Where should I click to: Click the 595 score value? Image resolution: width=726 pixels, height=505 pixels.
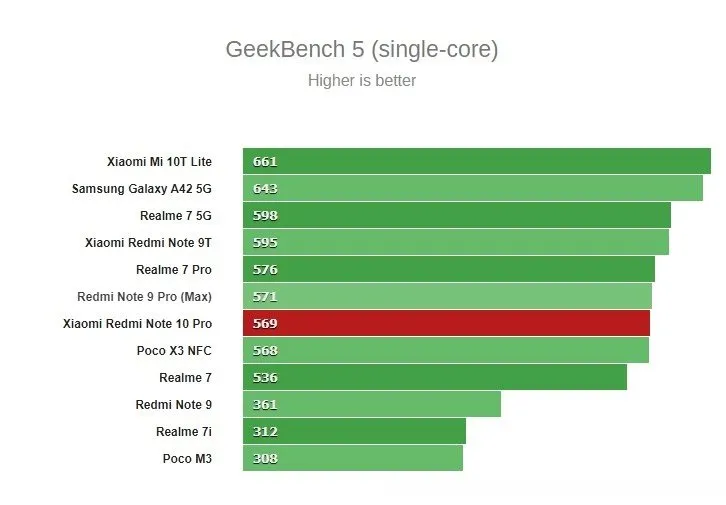(265, 242)
